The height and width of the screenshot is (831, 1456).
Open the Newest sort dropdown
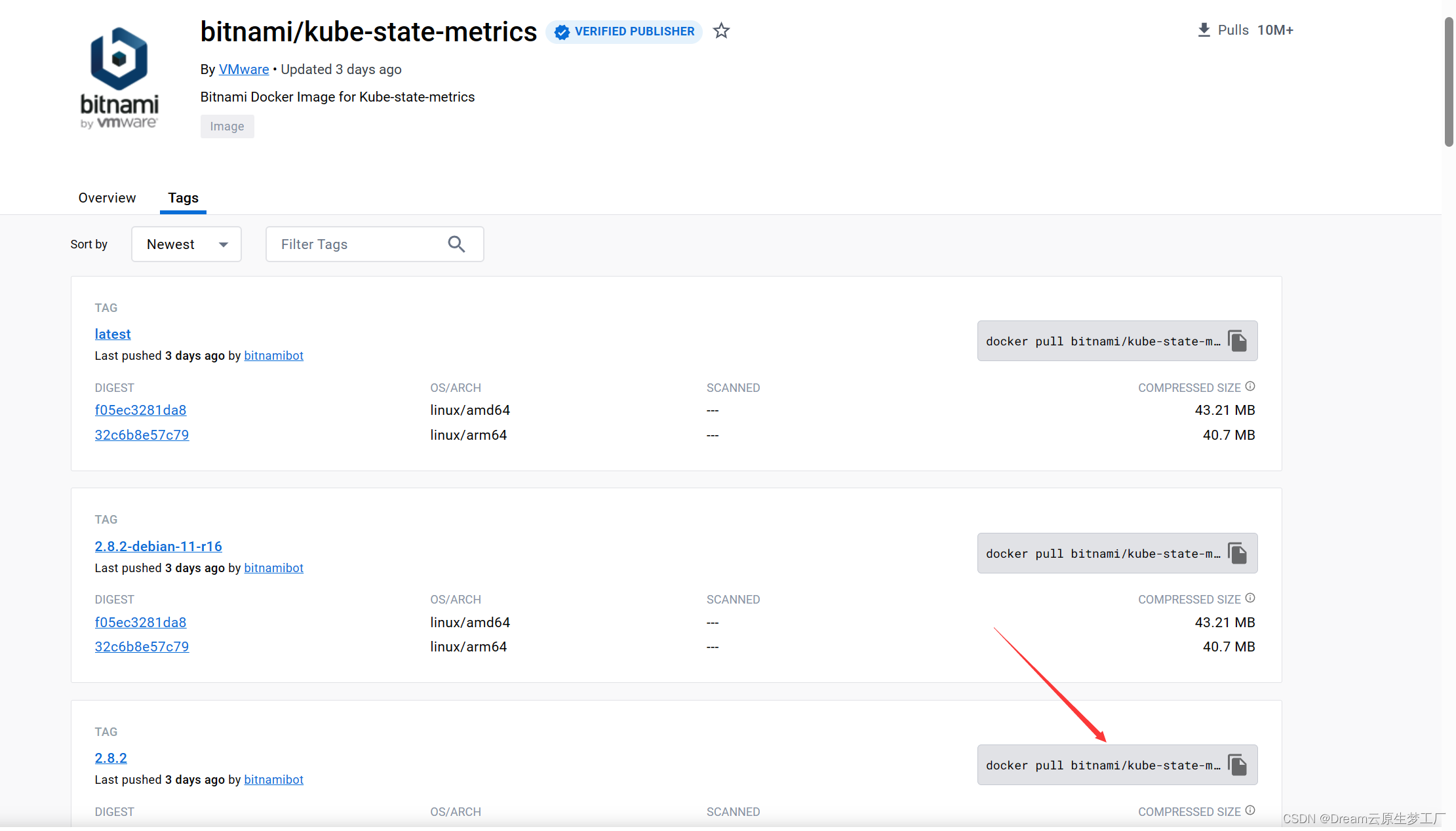tap(186, 244)
